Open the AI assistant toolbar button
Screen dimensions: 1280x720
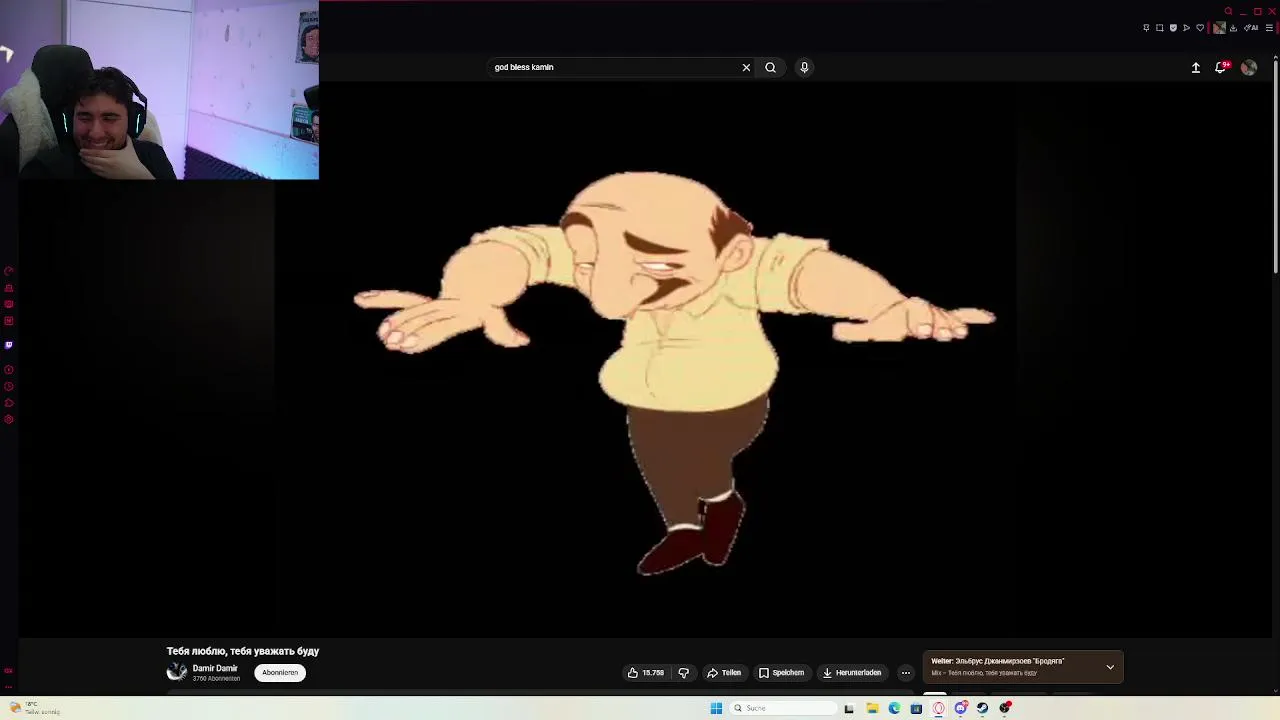[1251, 28]
